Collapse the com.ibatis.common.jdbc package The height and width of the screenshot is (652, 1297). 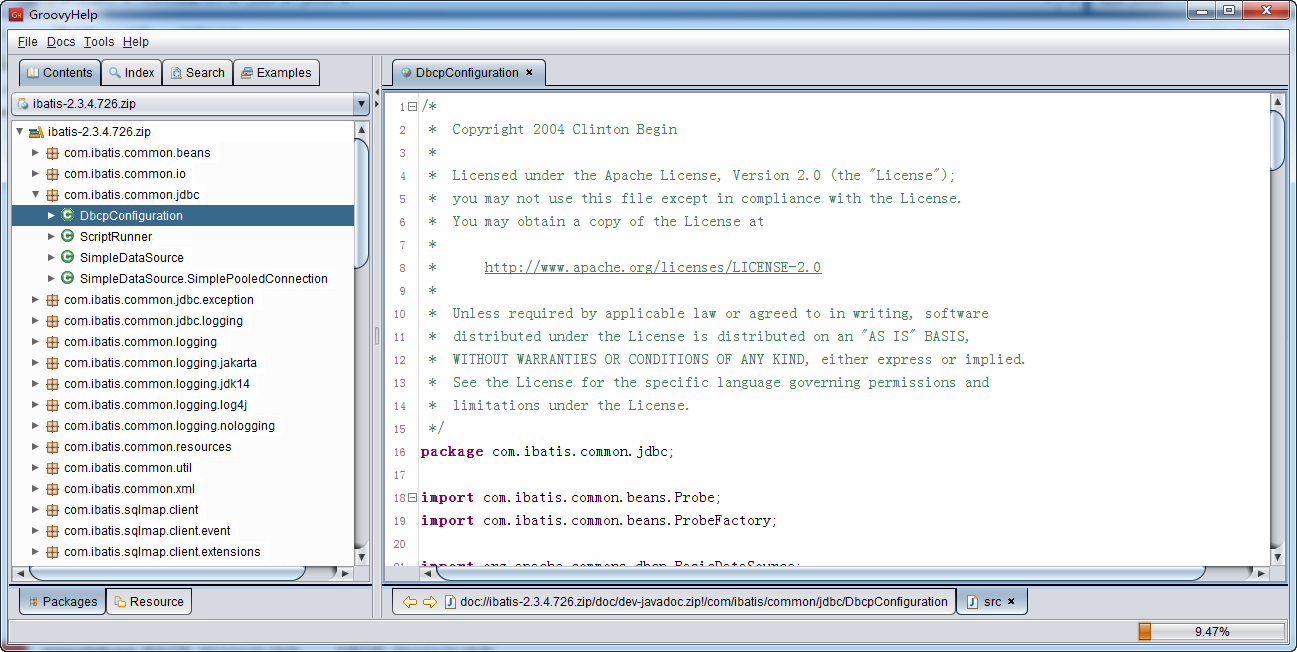point(35,194)
